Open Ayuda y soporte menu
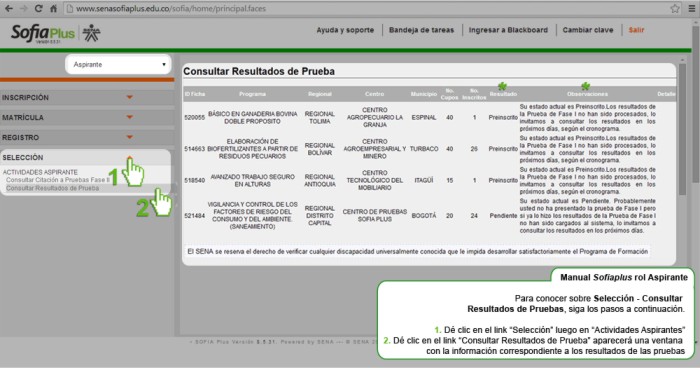 click(x=345, y=30)
